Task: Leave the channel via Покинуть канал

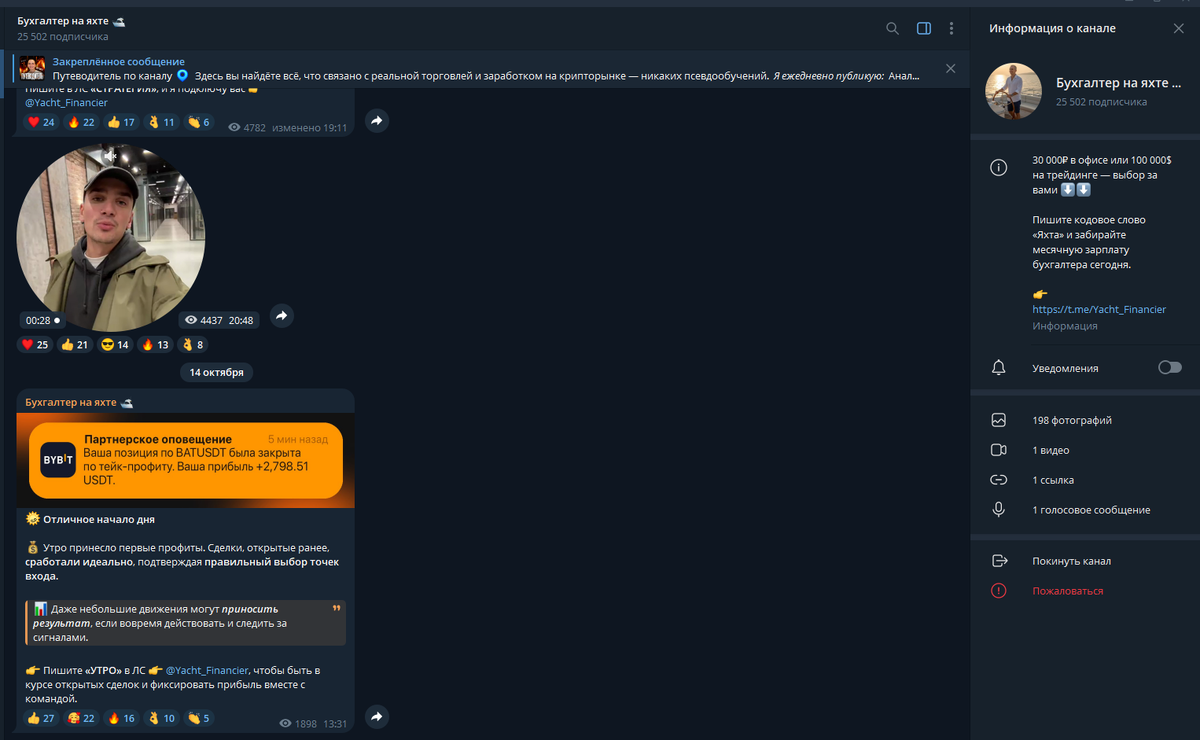Action: [1071, 561]
